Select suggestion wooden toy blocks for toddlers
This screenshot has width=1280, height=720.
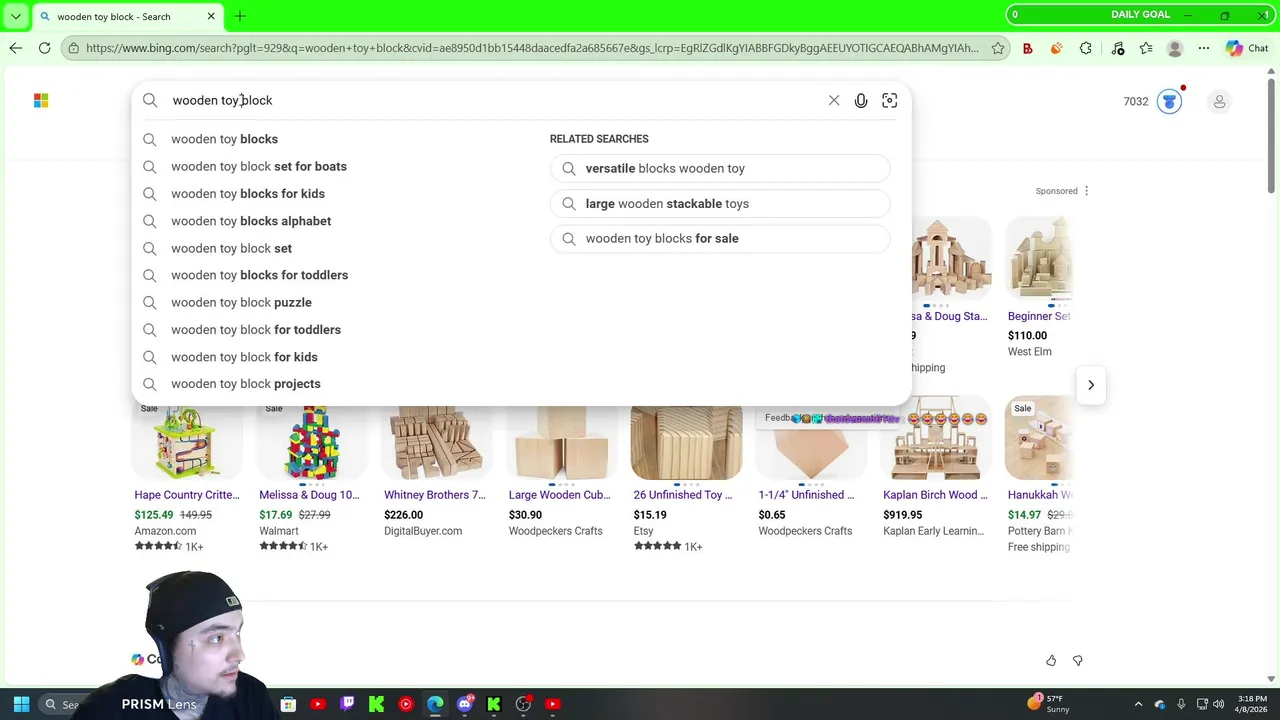[259, 275]
